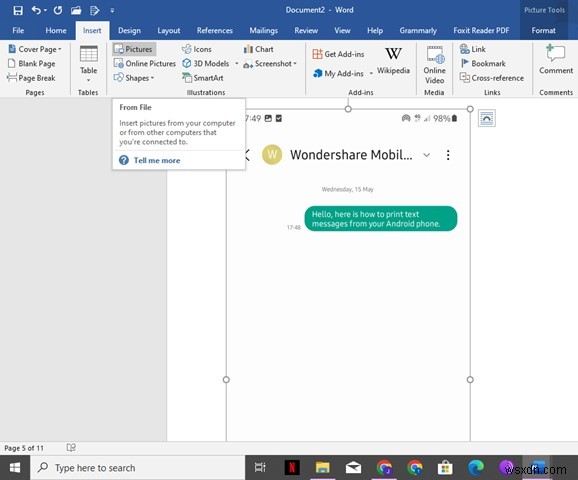This screenshot has width=578, height=480.
Task: Open the Foxit Reader PDF tab
Action: coord(481,31)
